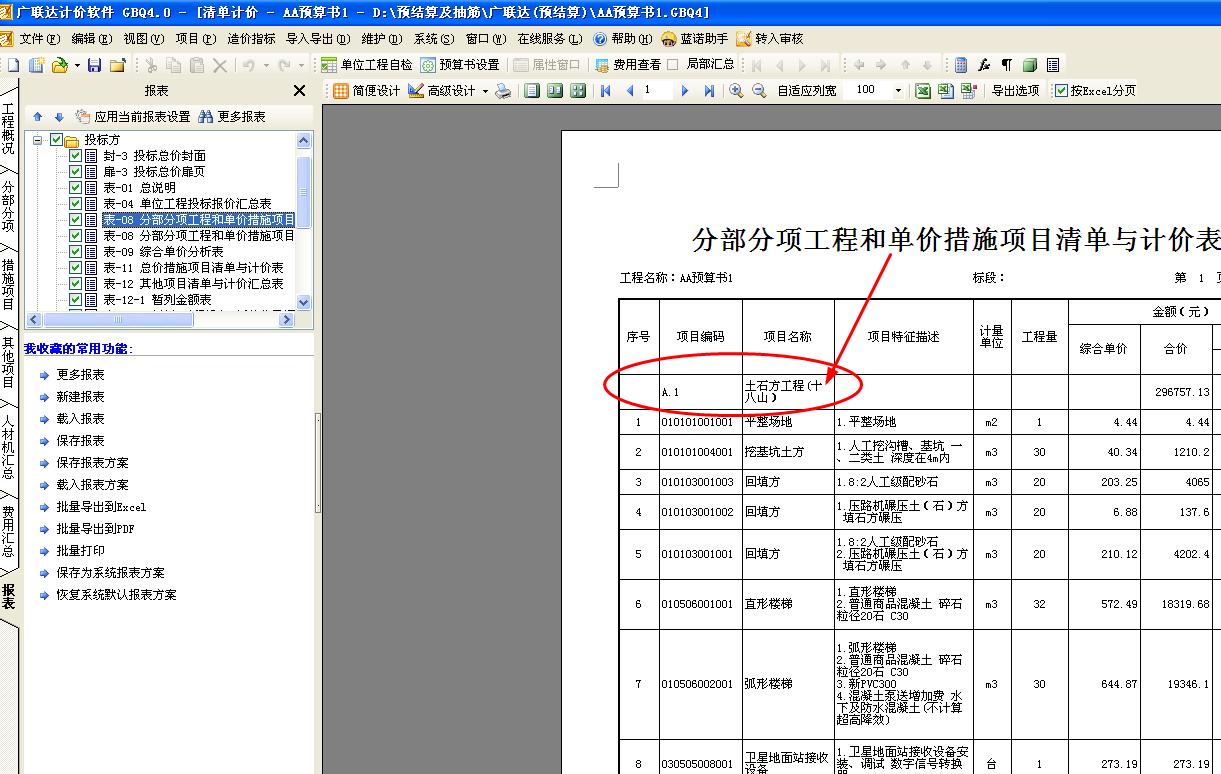
Task: Click the list view icon after green cube
Action: pyautogui.click(x=1053, y=65)
